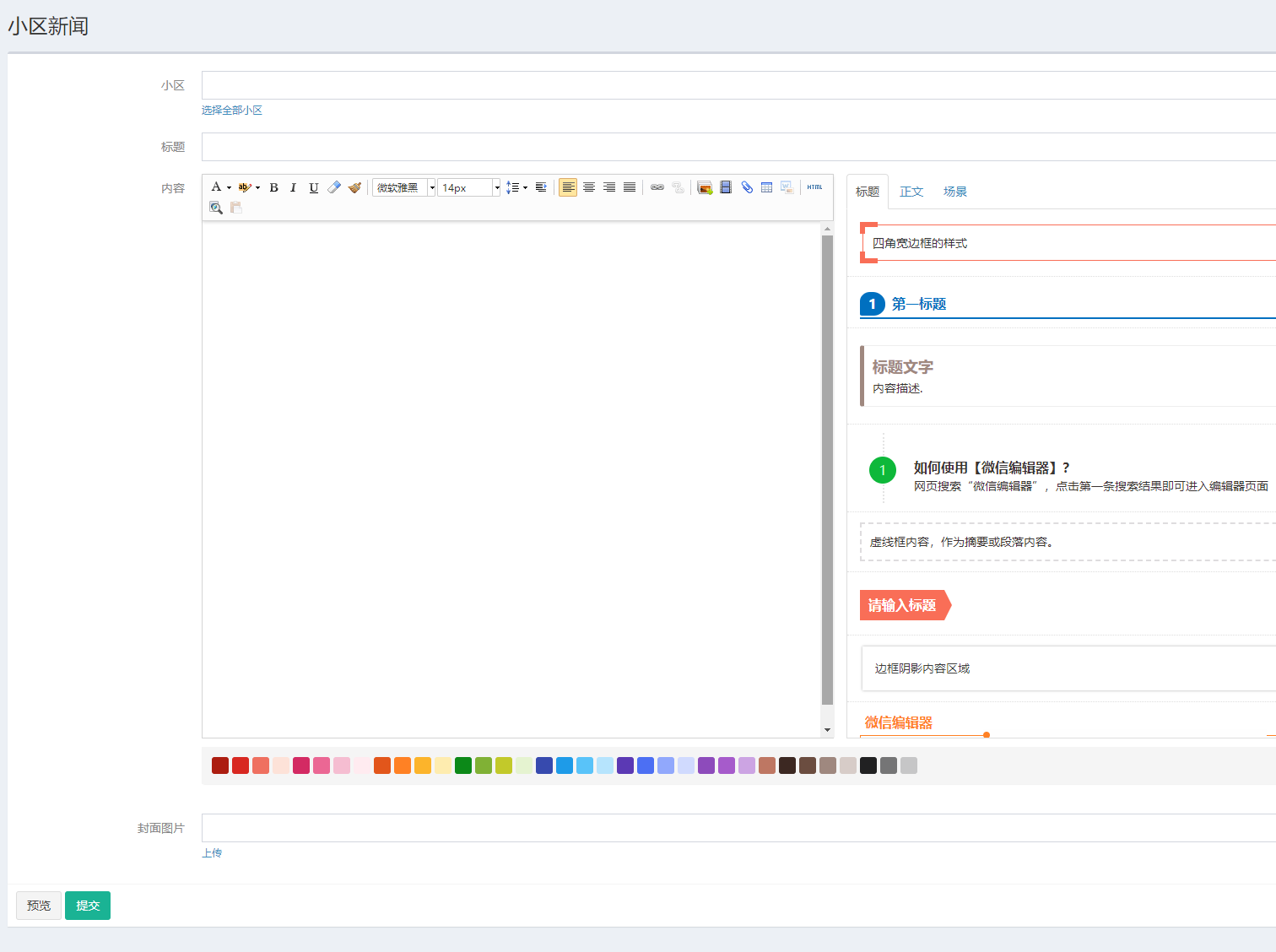This screenshot has height=952, width=1276.
Task: Insert the 虚线框内容 dashed box template
Action: [1068, 542]
